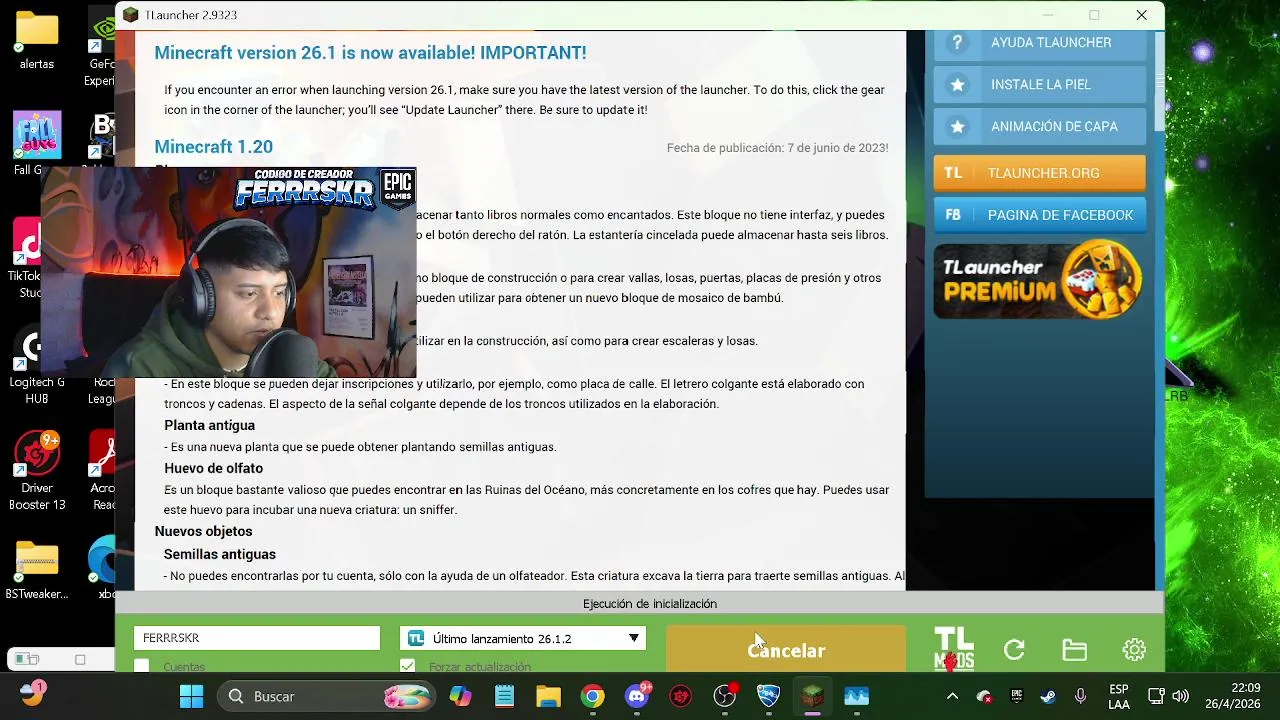The image size is (1280, 720).
Task: Click the TL logo on TLauncher.org button
Action: tap(953, 173)
